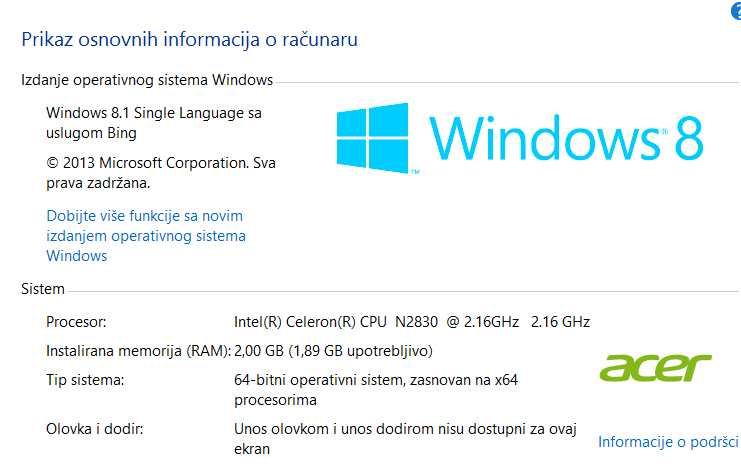This screenshot has height=472, width=741.
Task: Open the Dobijte više funkcije link
Action: coord(146,236)
